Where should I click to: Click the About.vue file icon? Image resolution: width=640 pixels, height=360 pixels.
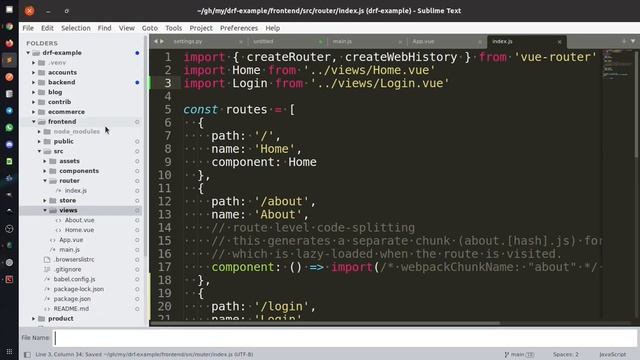(58, 220)
